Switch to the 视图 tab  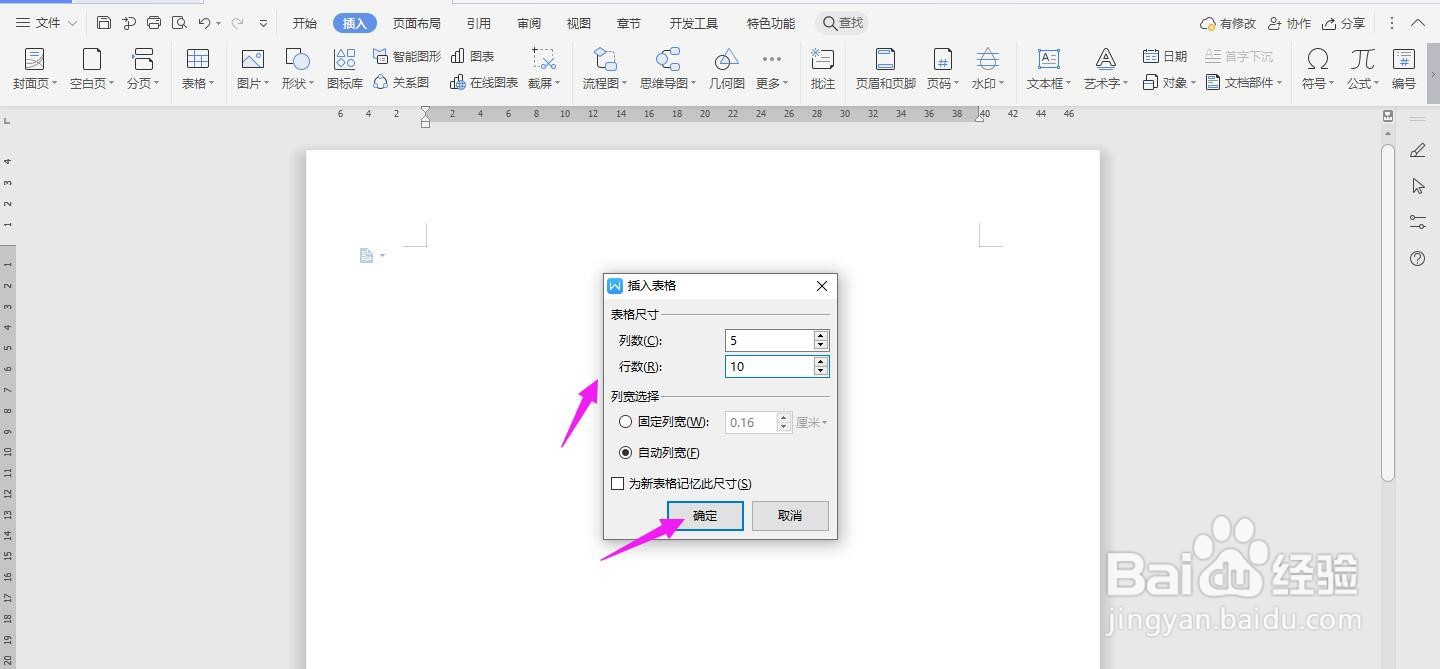pyautogui.click(x=578, y=23)
